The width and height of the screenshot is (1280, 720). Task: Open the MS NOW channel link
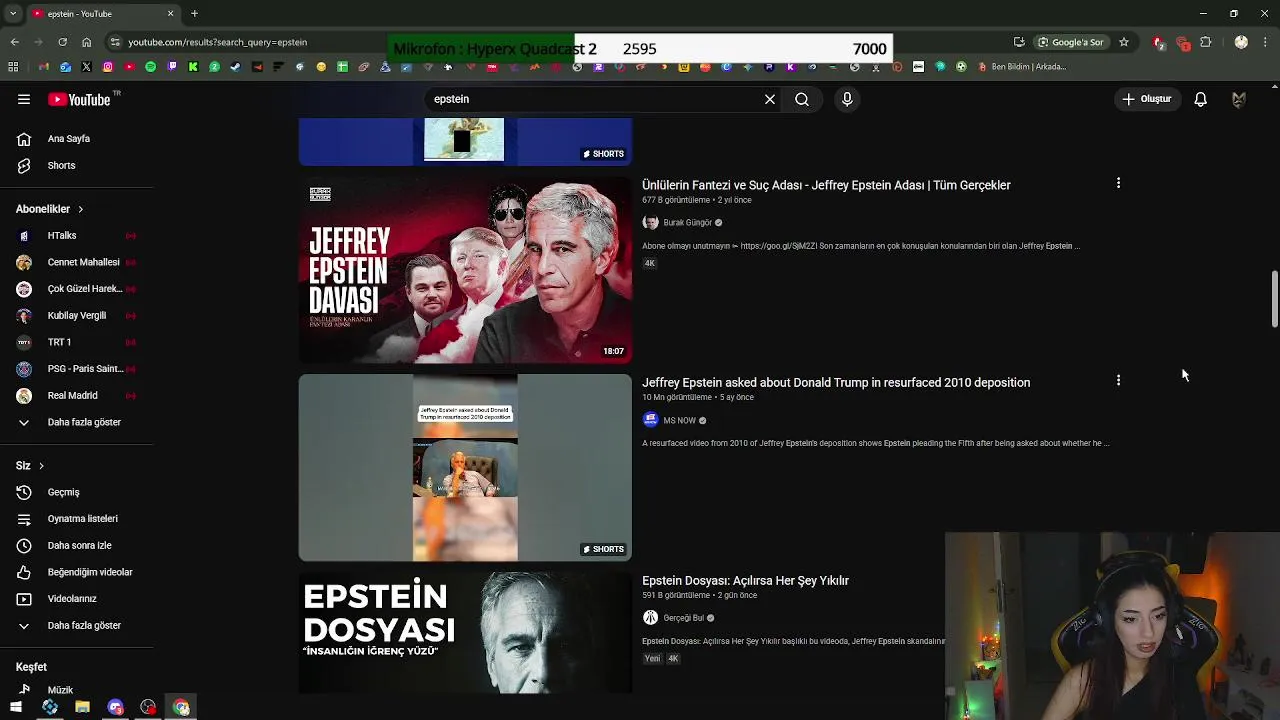pyautogui.click(x=679, y=420)
